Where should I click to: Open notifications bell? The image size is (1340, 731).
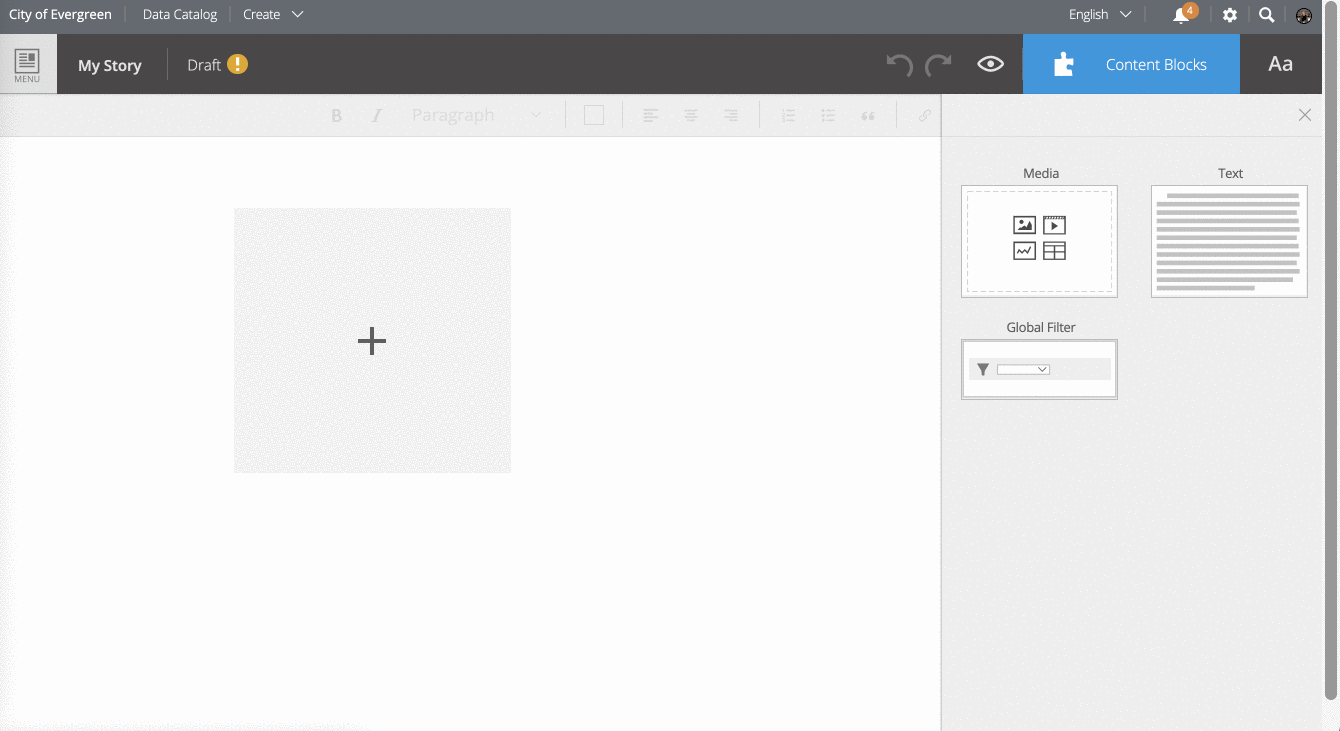click(1182, 15)
